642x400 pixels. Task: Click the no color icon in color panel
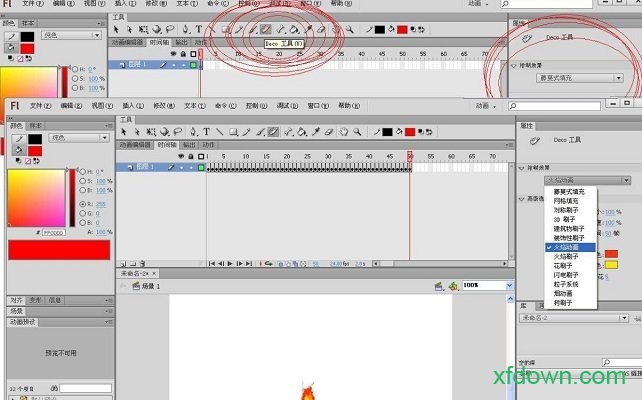pos(28,161)
